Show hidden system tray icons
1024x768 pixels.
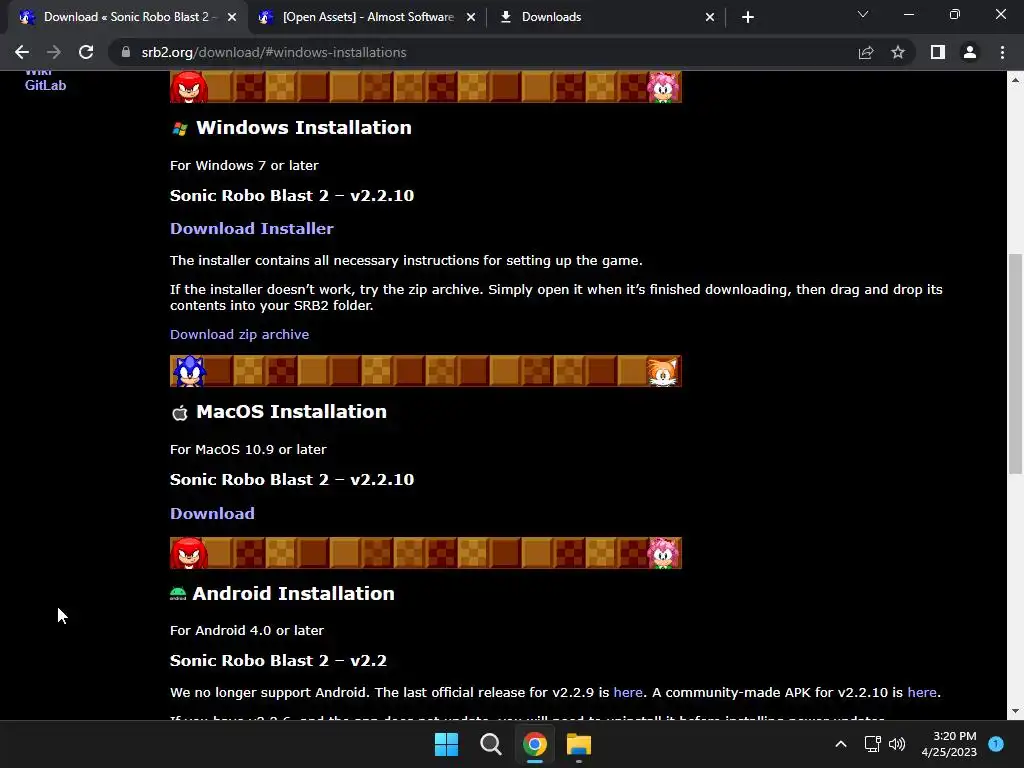coord(841,744)
